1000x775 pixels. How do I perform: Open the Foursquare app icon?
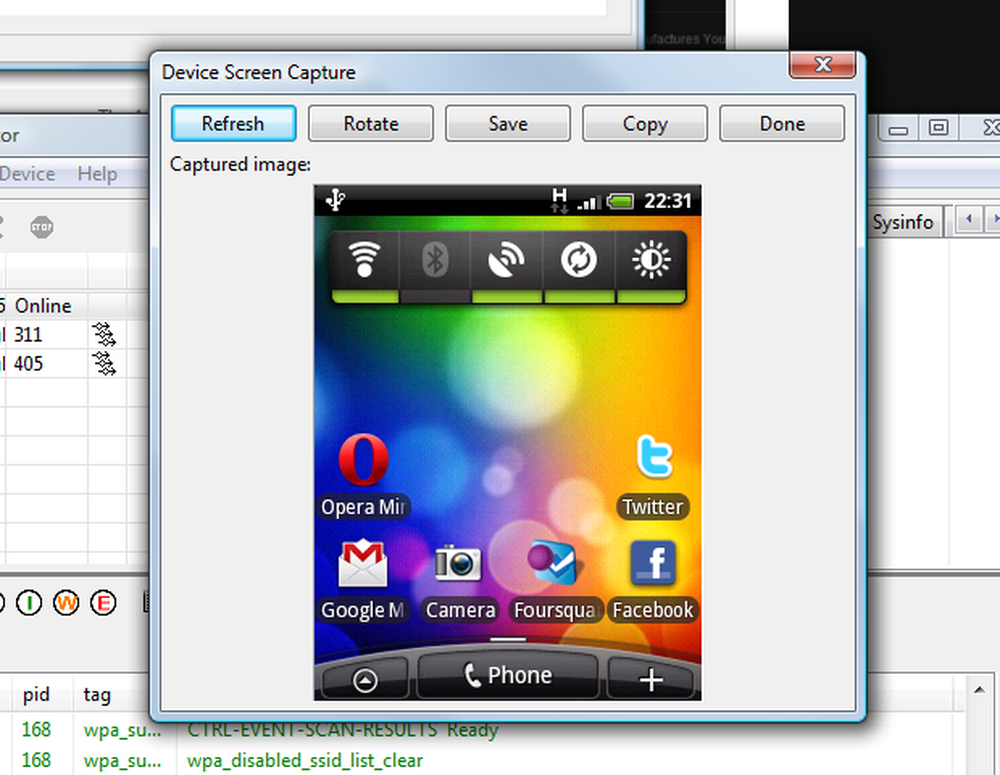[x=554, y=580]
